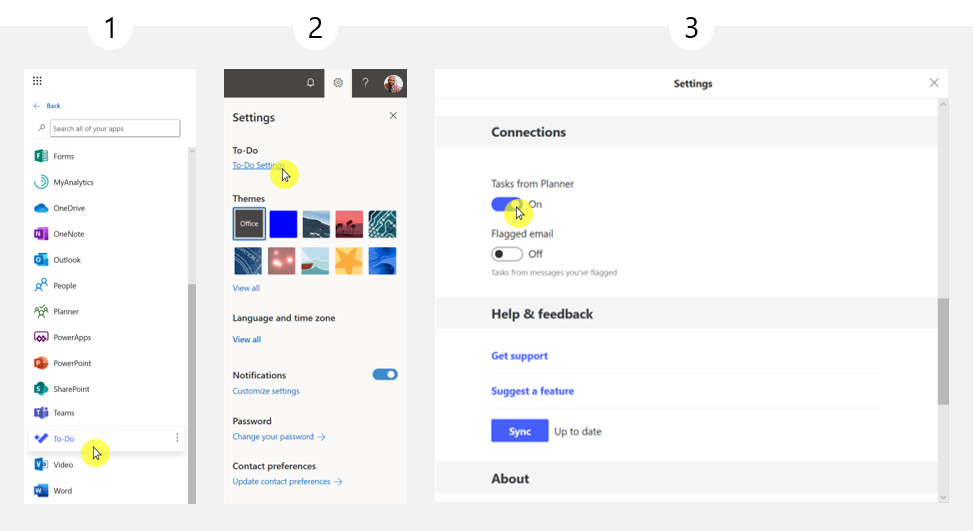Click the Get support link
Screen dimensions: 973x531
click(519, 355)
